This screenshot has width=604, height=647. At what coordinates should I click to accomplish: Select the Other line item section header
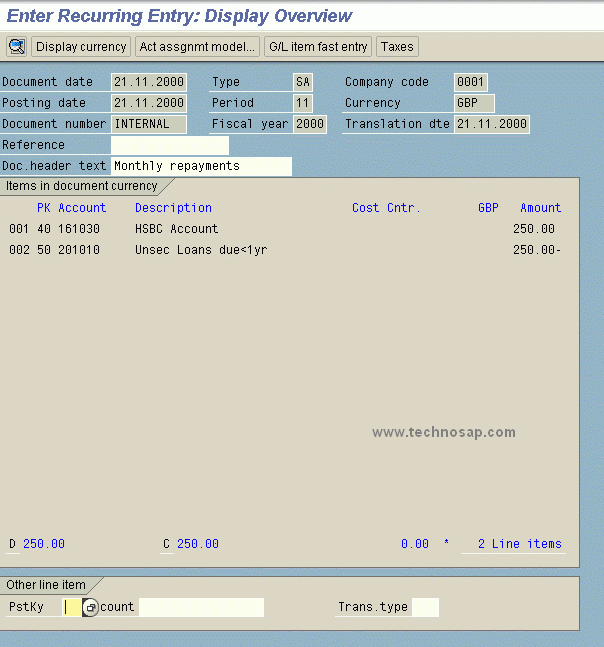(x=46, y=585)
